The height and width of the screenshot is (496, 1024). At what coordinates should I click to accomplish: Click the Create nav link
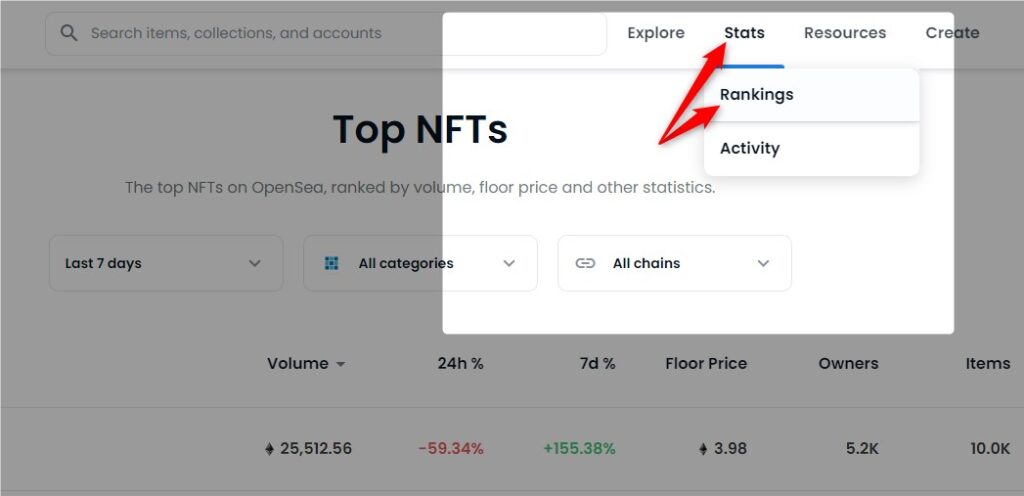(952, 33)
